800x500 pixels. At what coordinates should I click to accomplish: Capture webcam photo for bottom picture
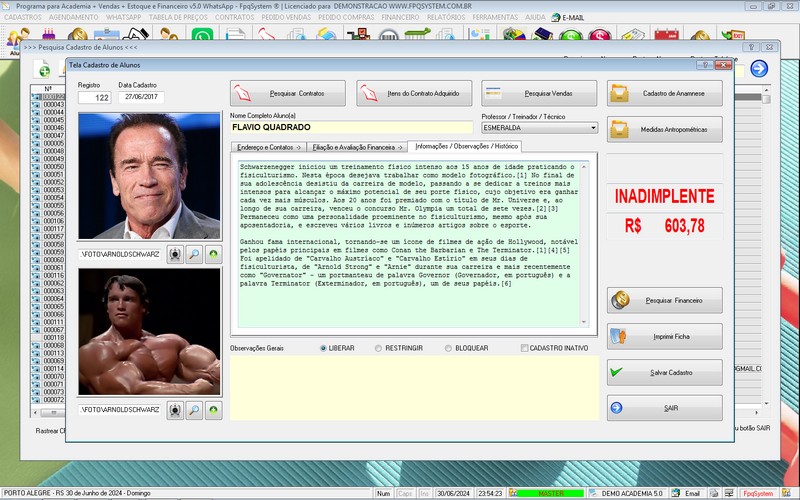tap(175, 410)
